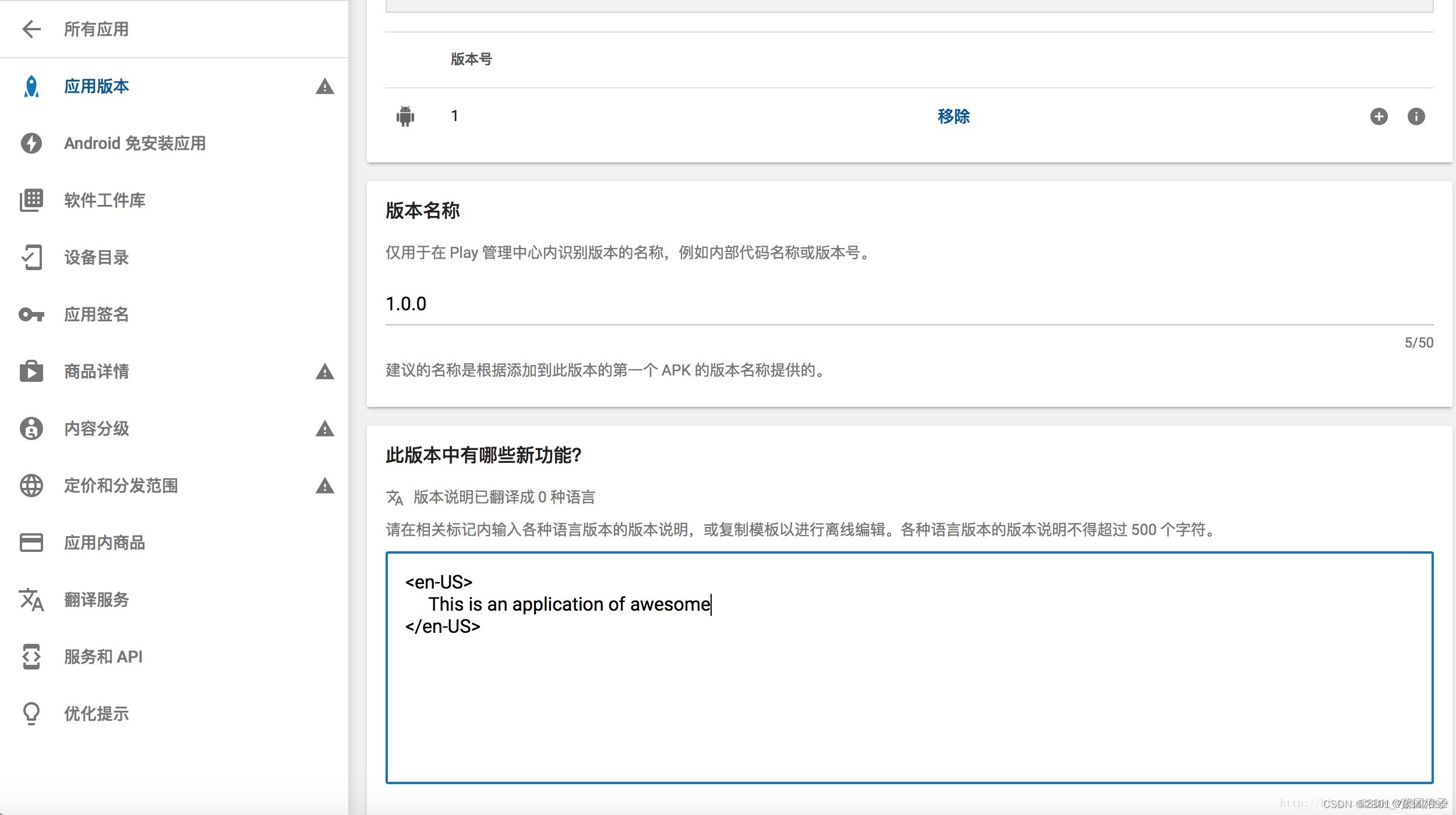
Task: Click the info circle icon in version row
Action: click(x=1416, y=116)
